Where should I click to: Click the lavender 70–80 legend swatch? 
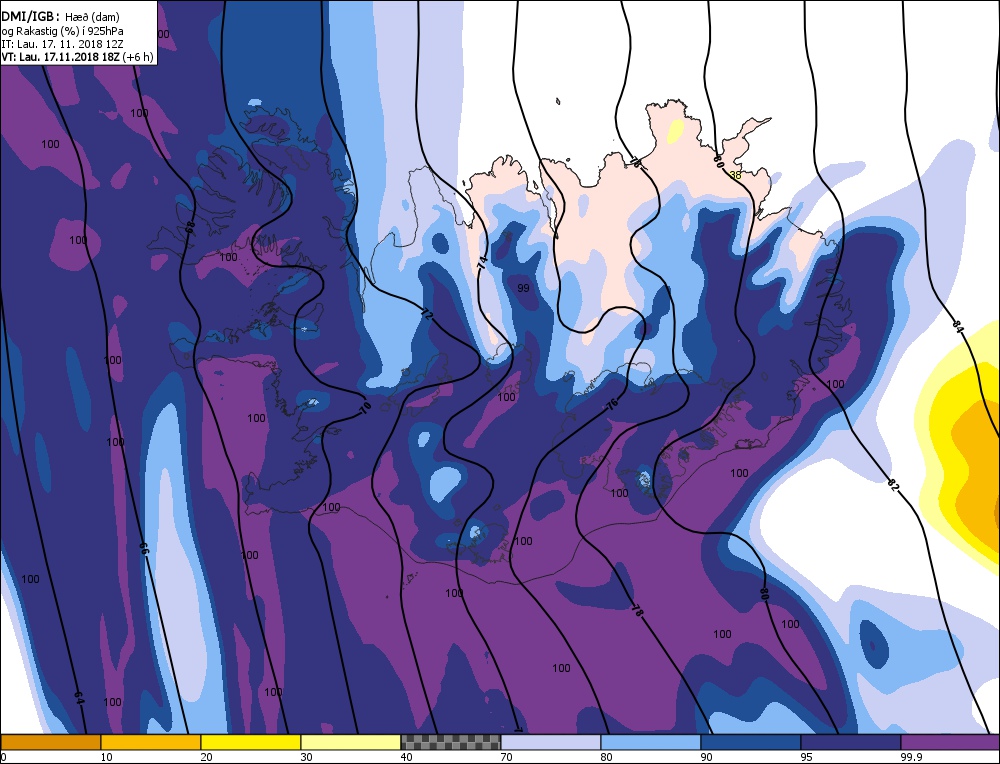(x=551, y=742)
